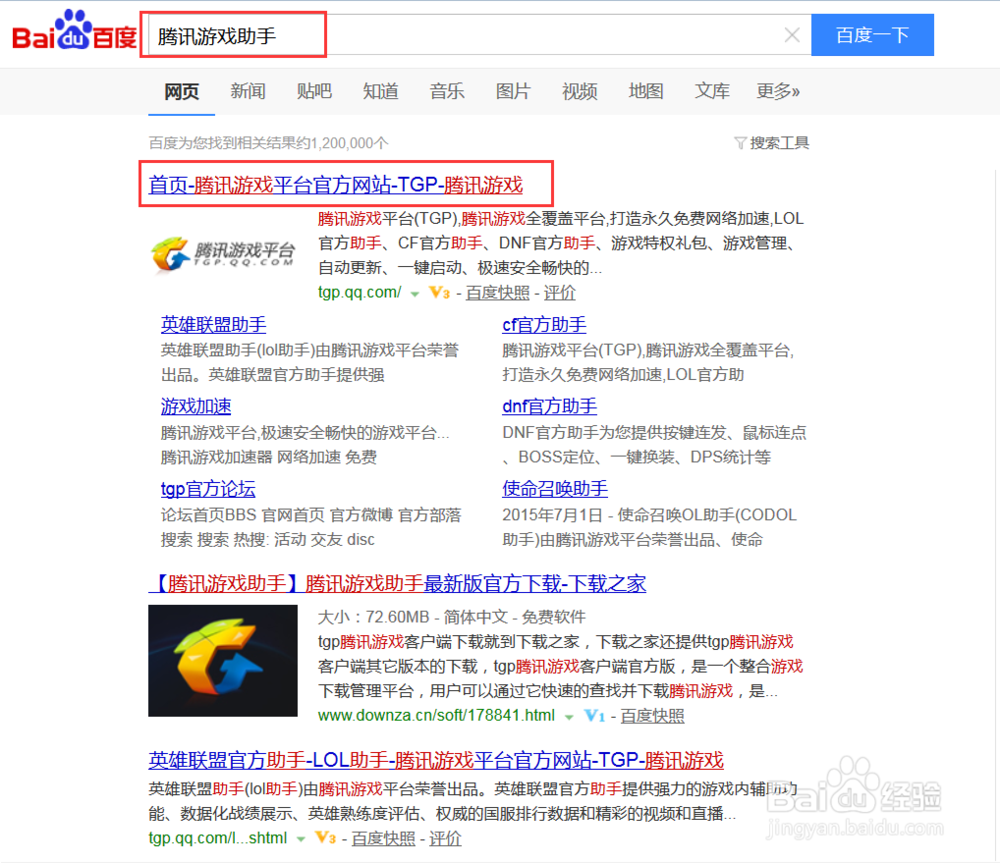Click text 论坛首页BBS 官网首页 官方微博 官方部落
Screen dimensions: 1000x863
point(311,515)
